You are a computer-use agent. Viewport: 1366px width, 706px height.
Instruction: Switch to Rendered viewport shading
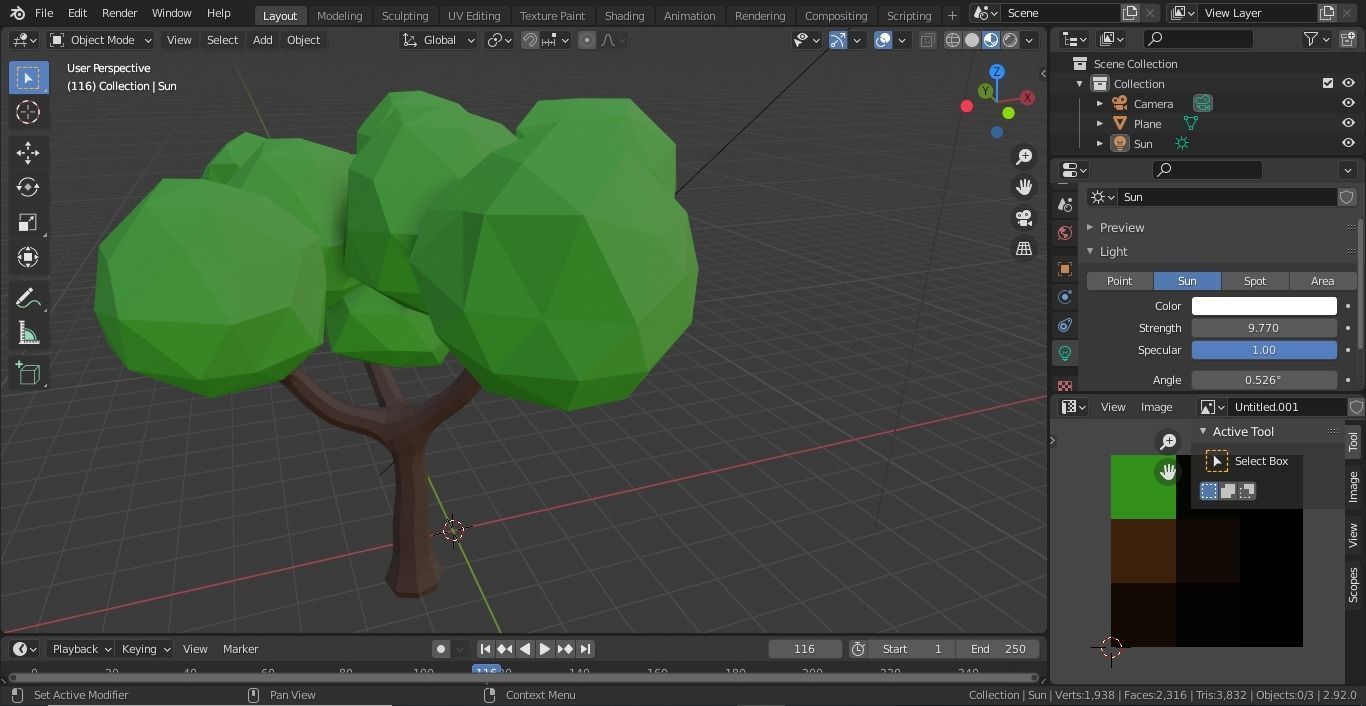coord(1010,39)
